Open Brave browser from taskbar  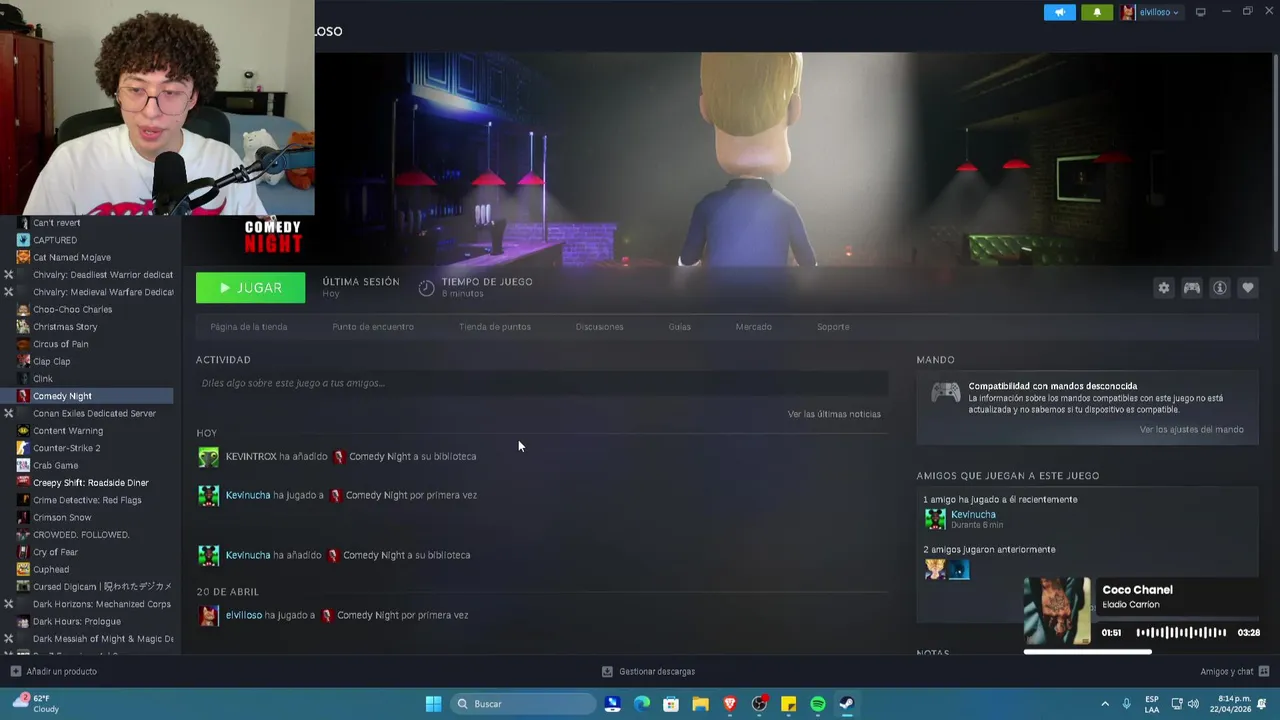[730, 704]
